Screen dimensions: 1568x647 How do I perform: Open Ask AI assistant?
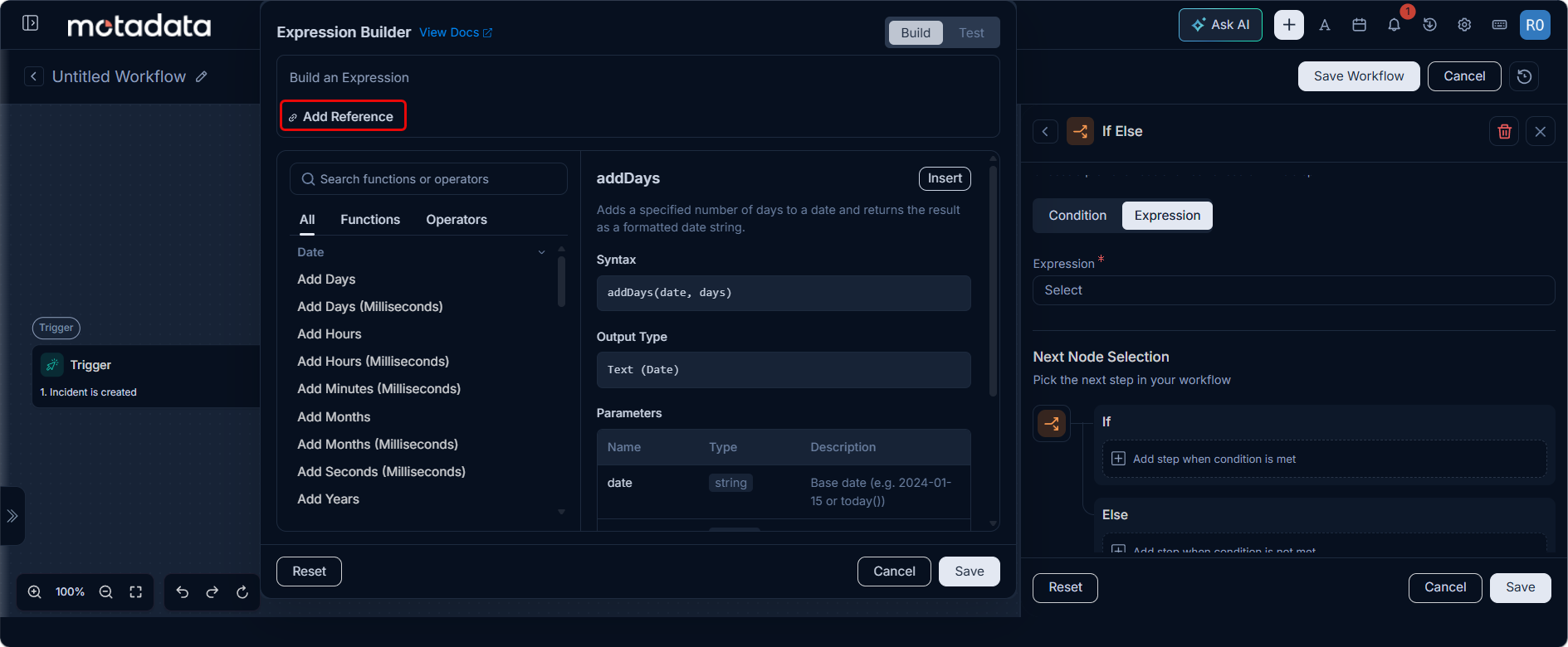[x=1220, y=25]
